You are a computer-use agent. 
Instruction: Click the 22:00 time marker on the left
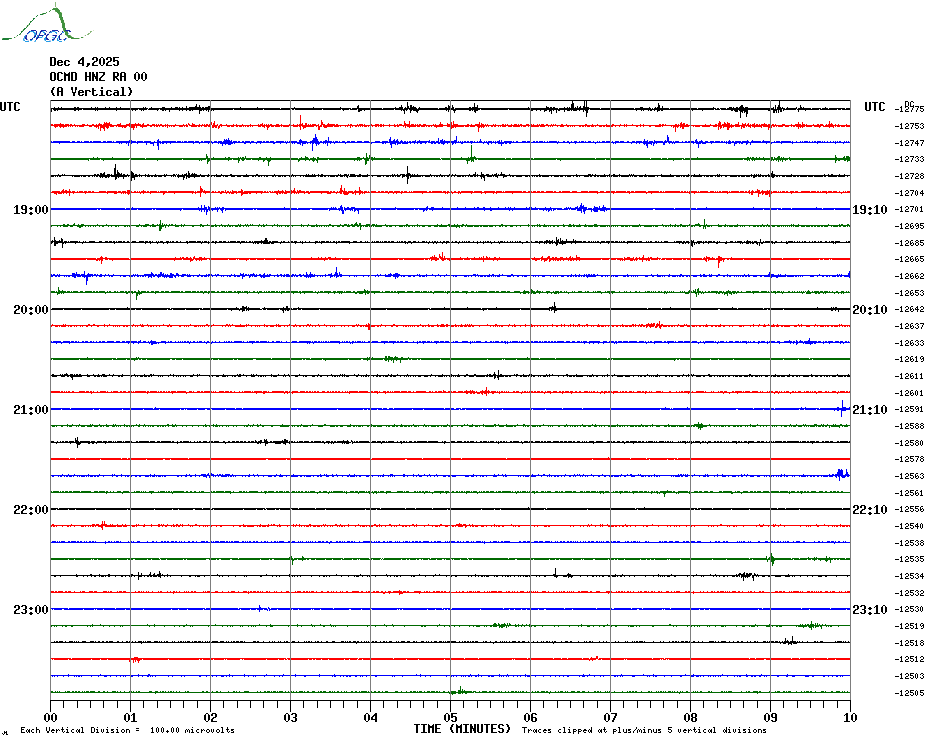pyautogui.click(x=30, y=510)
